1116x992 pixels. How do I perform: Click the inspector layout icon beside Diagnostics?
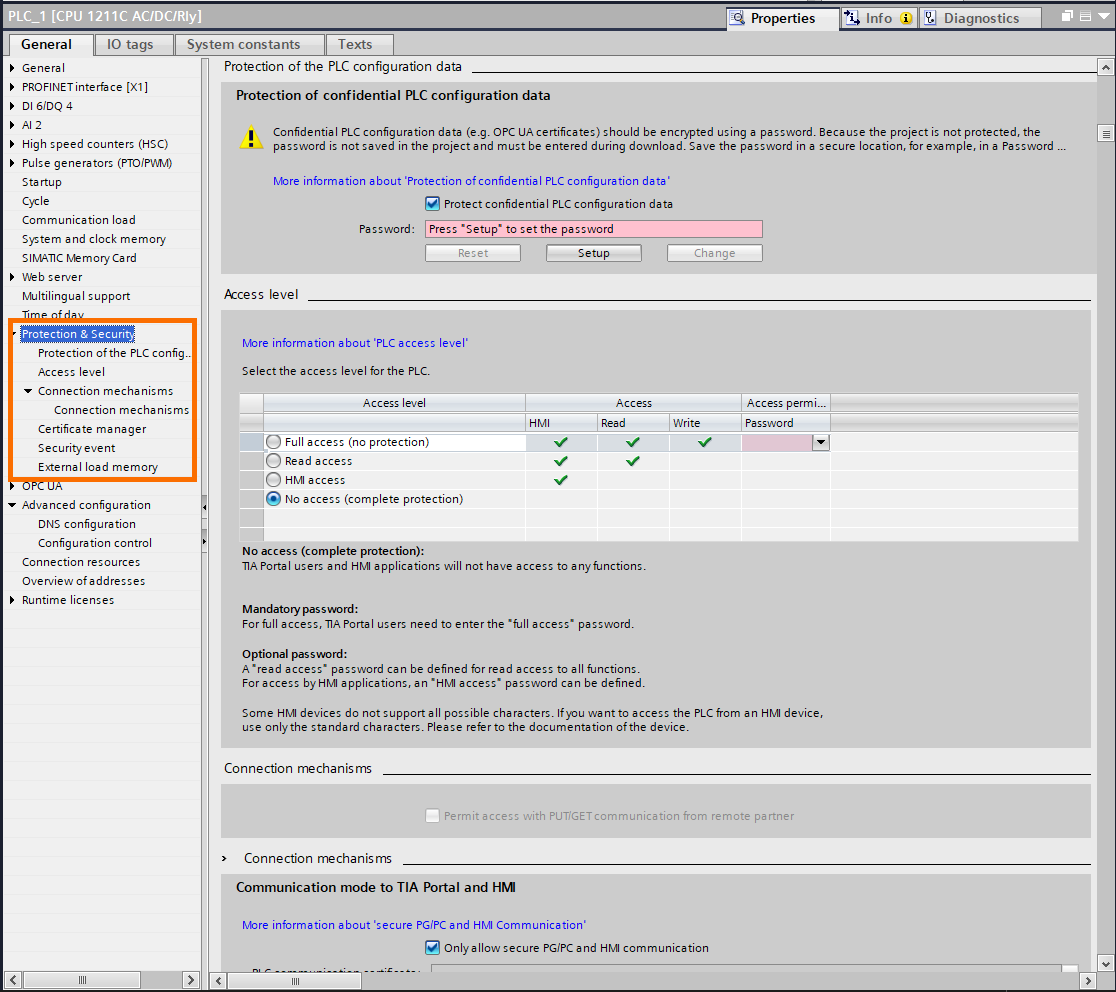tap(1085, 16)
